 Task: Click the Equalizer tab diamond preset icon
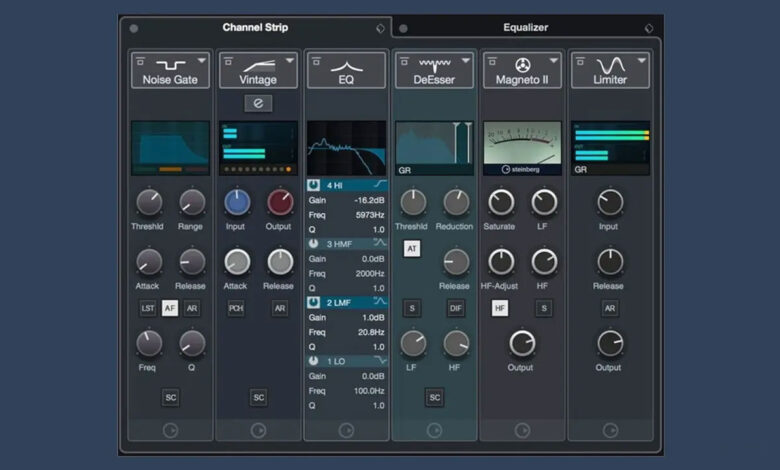(649, 28)
